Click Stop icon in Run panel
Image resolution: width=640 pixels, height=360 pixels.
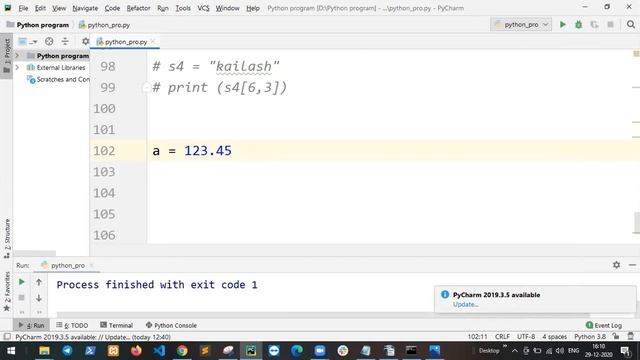coord(22,298)
